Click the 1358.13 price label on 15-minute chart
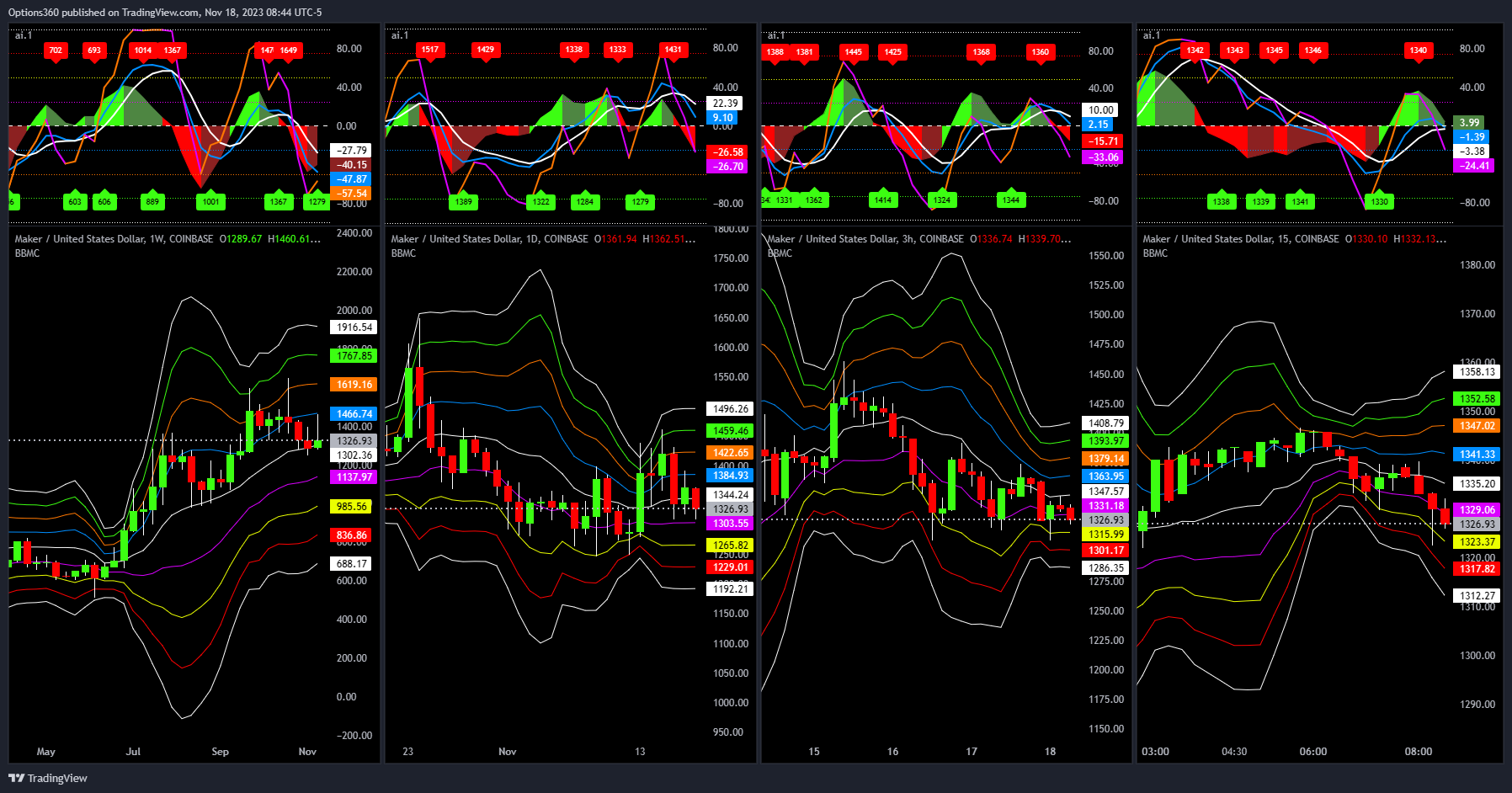This screenshot has width=1512, height=793. (1477, 372)
